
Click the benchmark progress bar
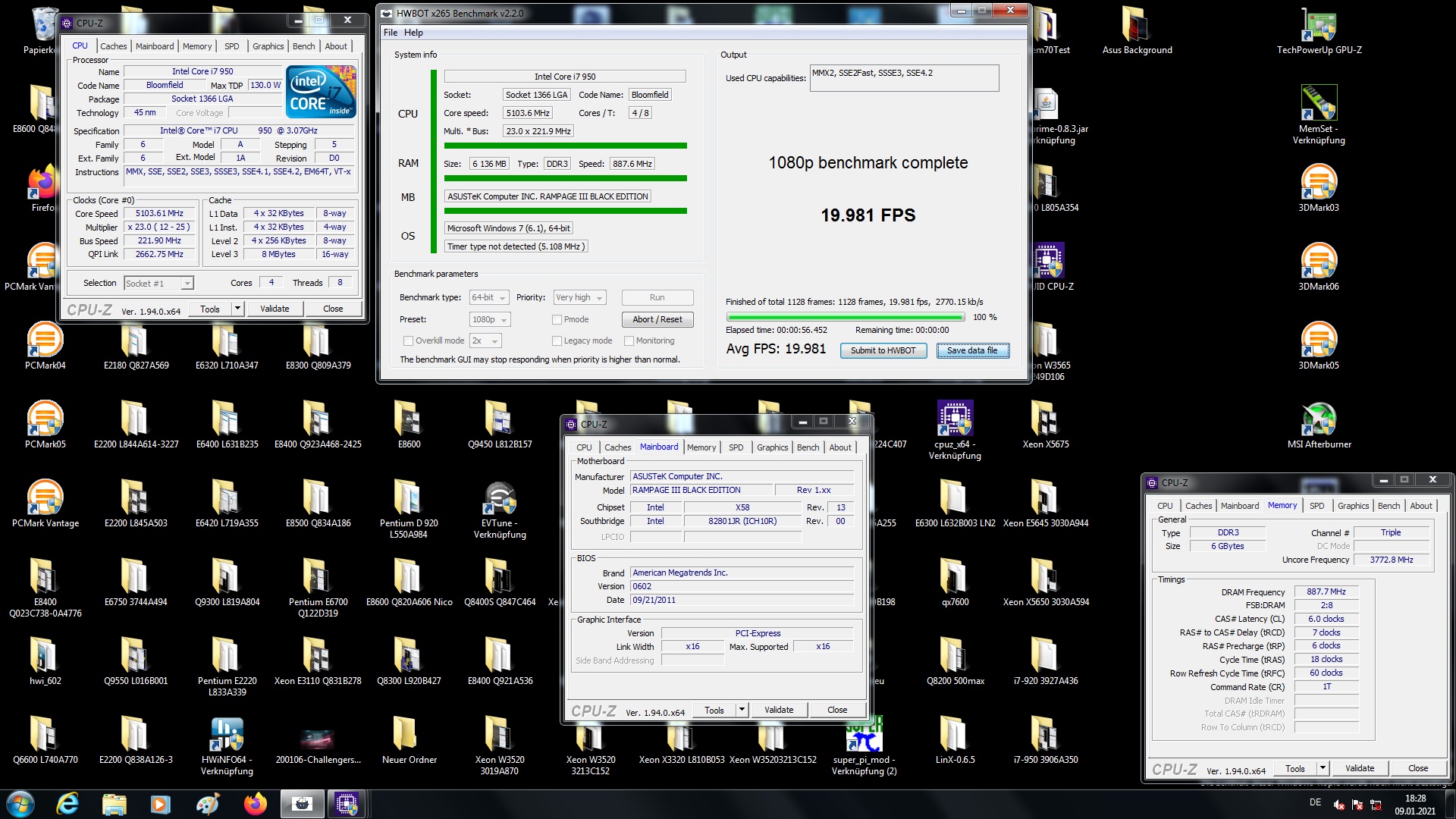846,317
